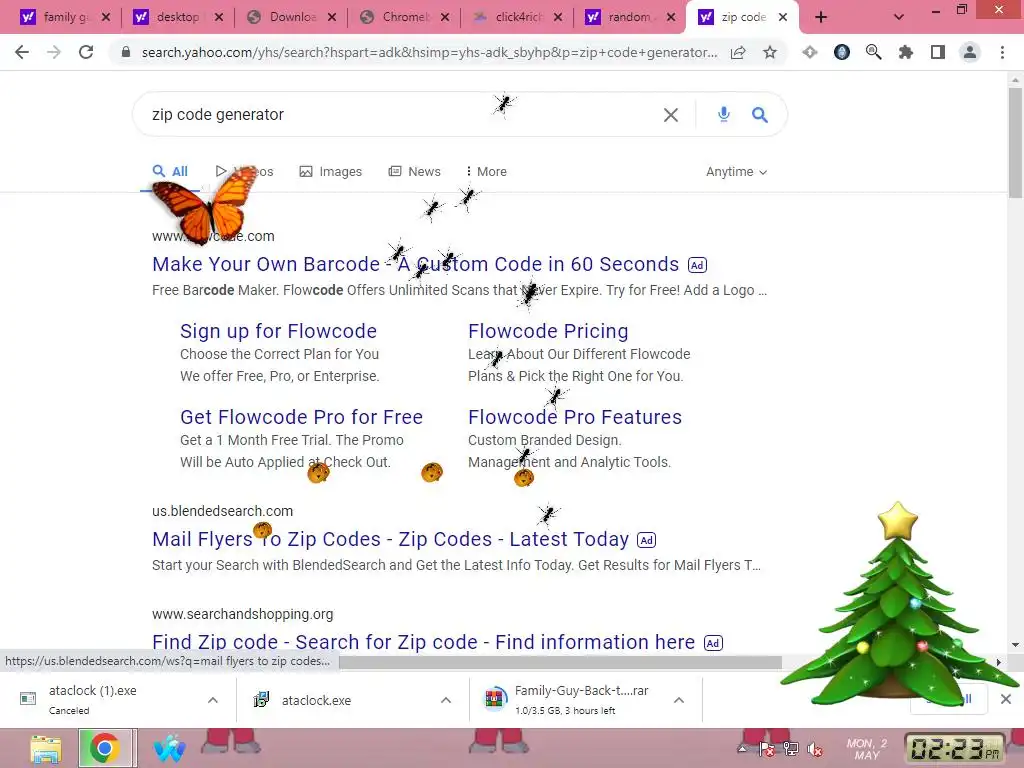Click the horizontal page scrollbar
The image size is (1024, 768).
pyautogui.click(x=560, y=662)
